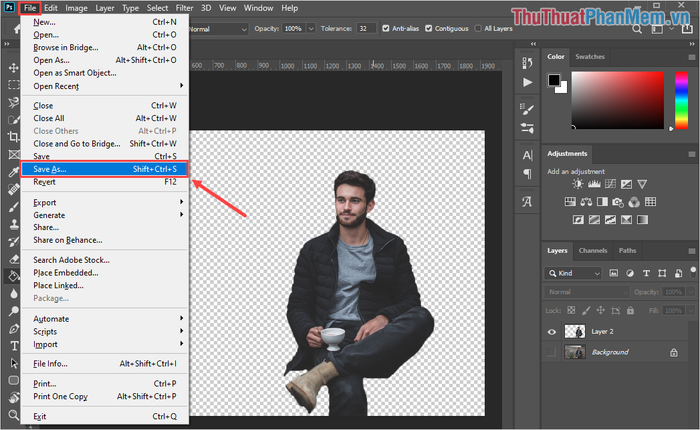
Task: Add a Channel Mixer adjustment
Action: (x=634, y=202)
